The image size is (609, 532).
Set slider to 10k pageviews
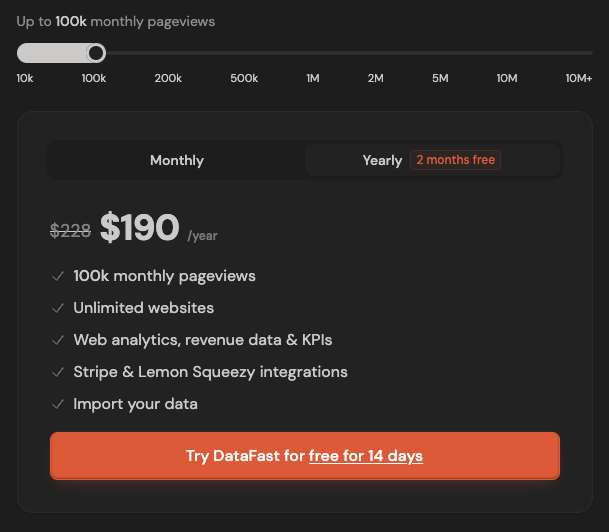[25, 78]
